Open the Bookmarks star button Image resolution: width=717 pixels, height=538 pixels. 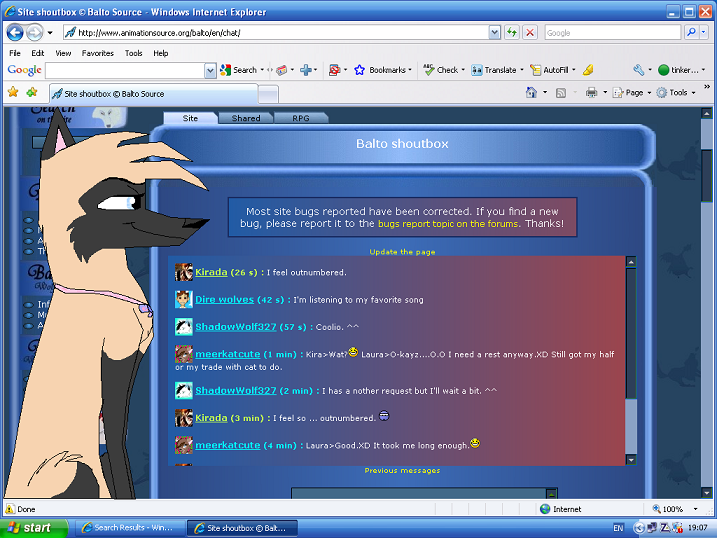[x=382, y=70]
